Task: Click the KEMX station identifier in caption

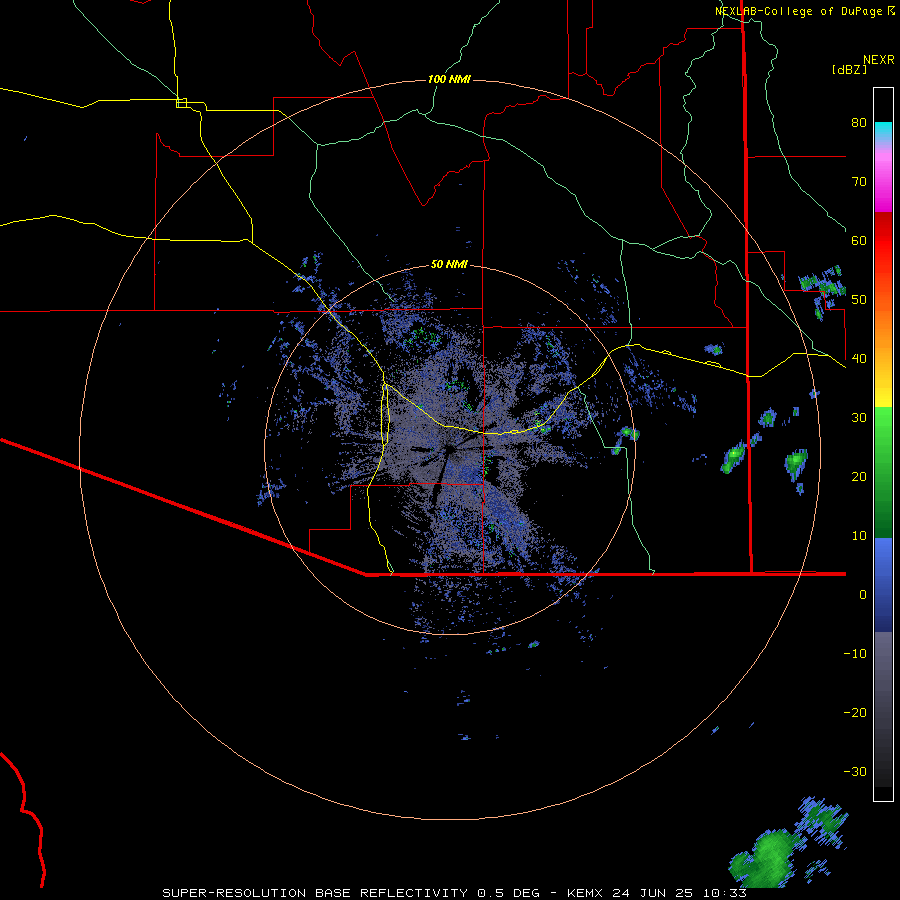Action: (587, 893)
